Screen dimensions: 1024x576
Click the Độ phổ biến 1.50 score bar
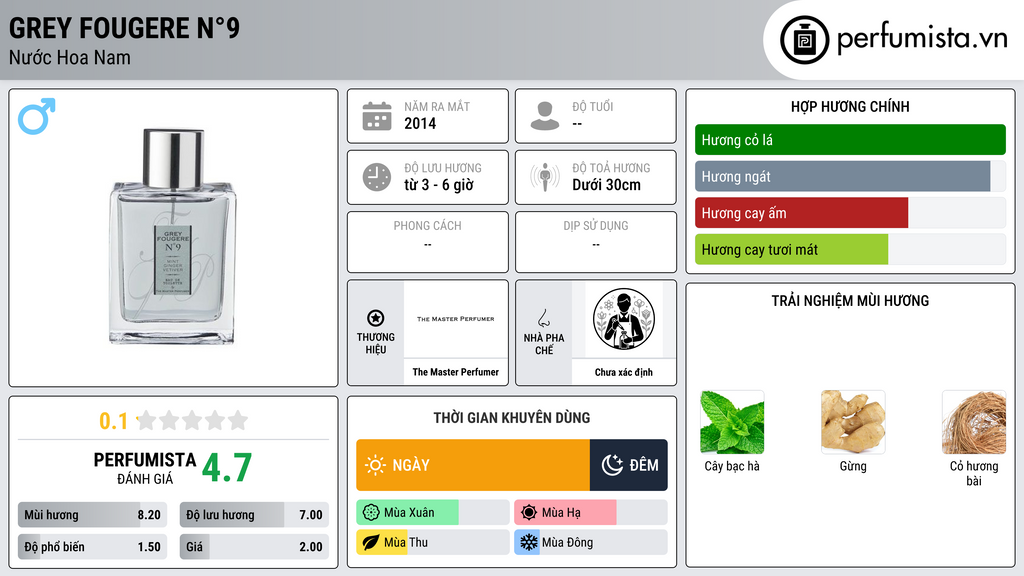pos(93,547)
